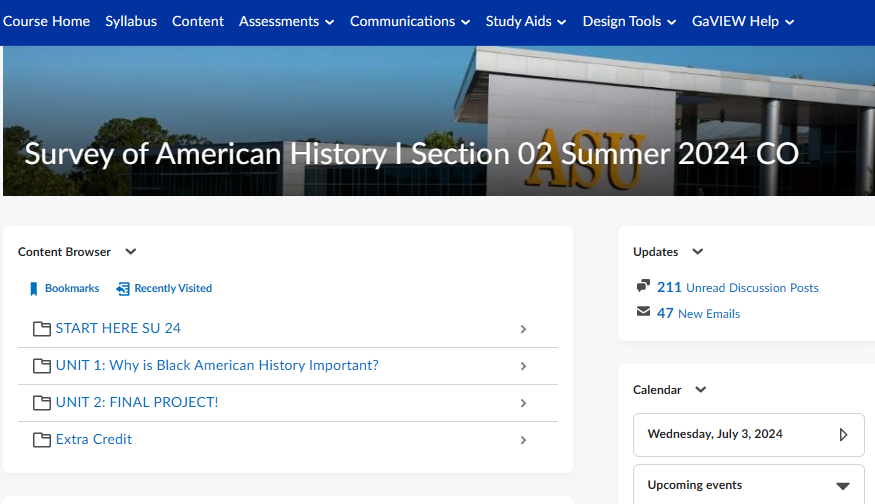The height and width of the screenshot is (504, 875).
Task: Click the Content Browser heading
Action: (64, 252)
